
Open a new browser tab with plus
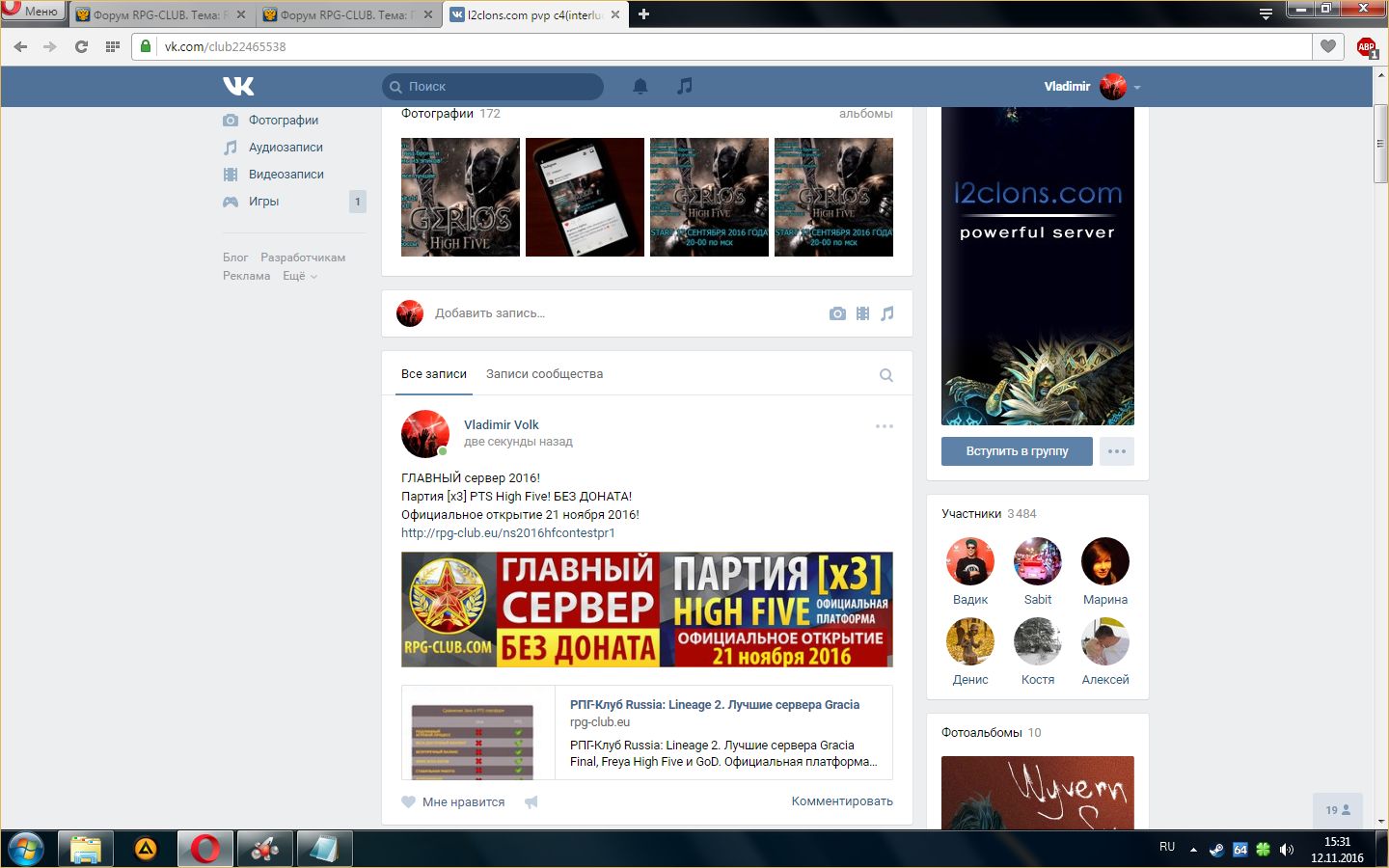(644, 14)
